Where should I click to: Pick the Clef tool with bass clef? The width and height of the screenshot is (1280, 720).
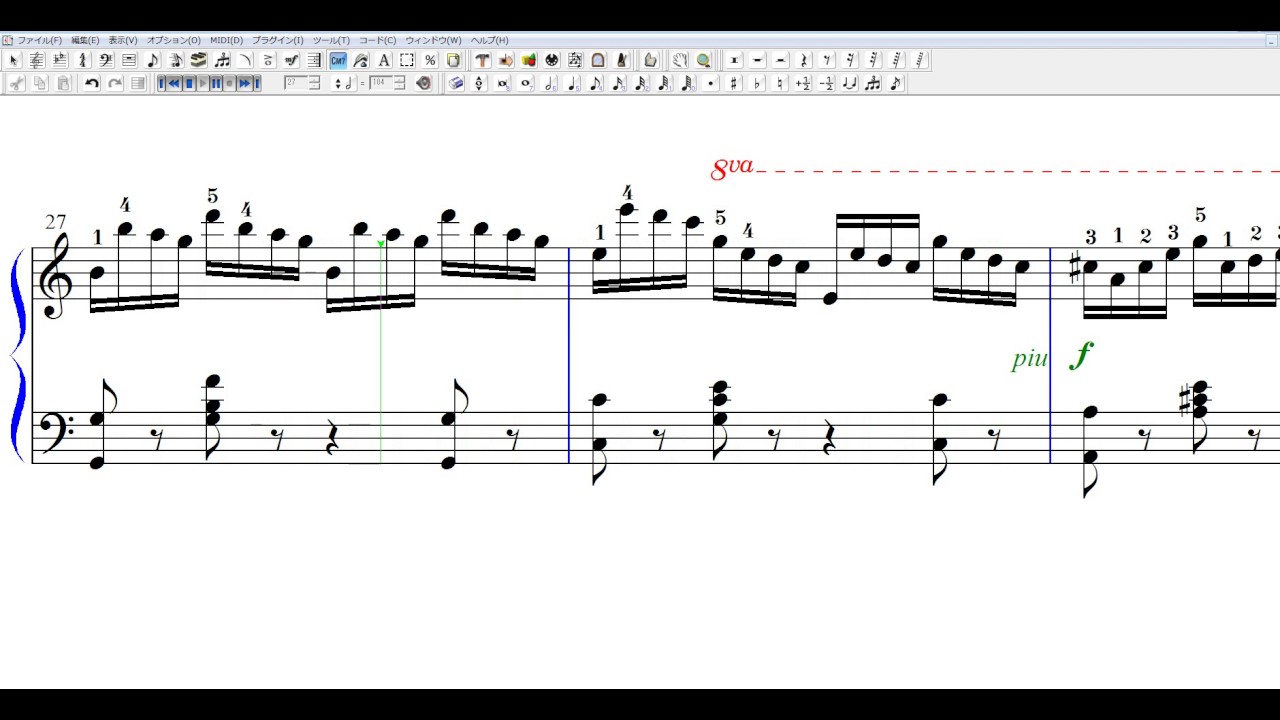106,60
